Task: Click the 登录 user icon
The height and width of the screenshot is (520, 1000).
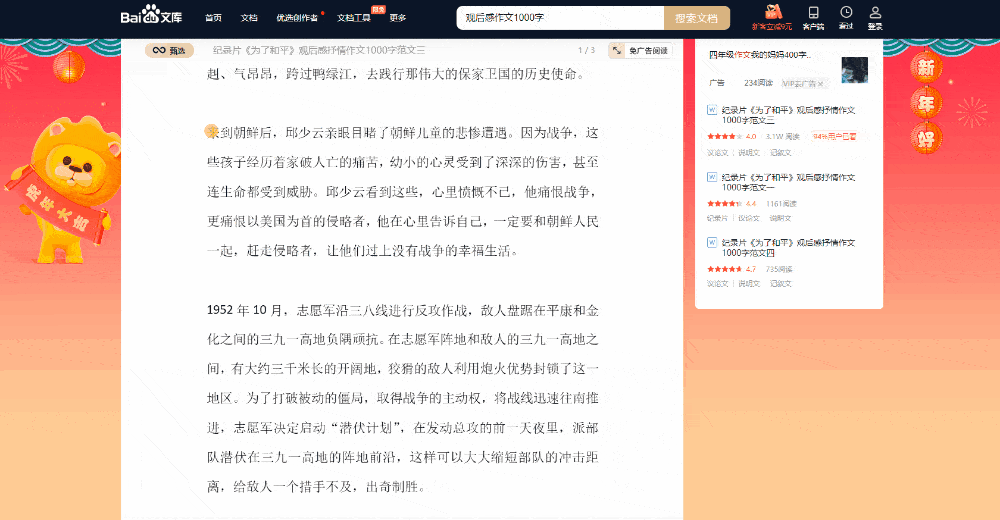Action: click(875, 17)
